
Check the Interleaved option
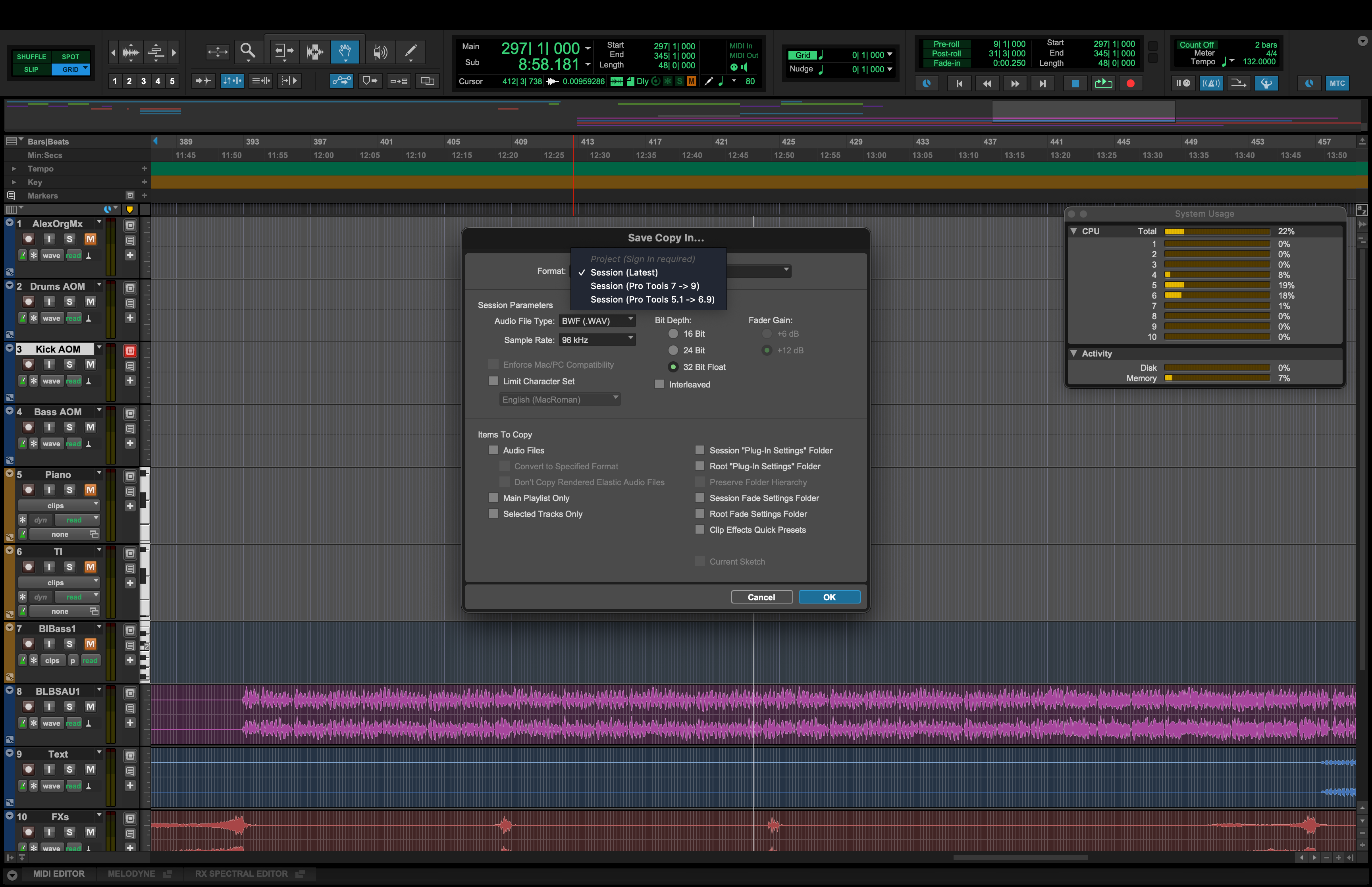660,384
